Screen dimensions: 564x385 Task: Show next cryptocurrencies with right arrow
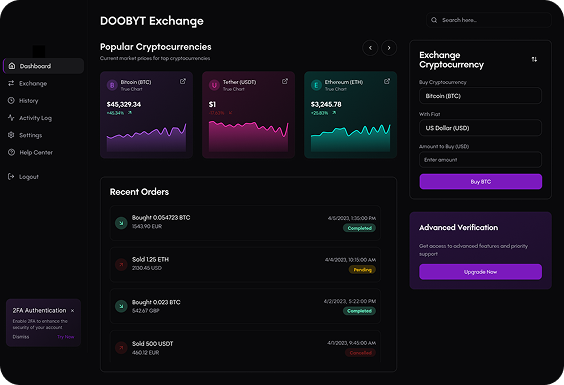tap(389, 48)
